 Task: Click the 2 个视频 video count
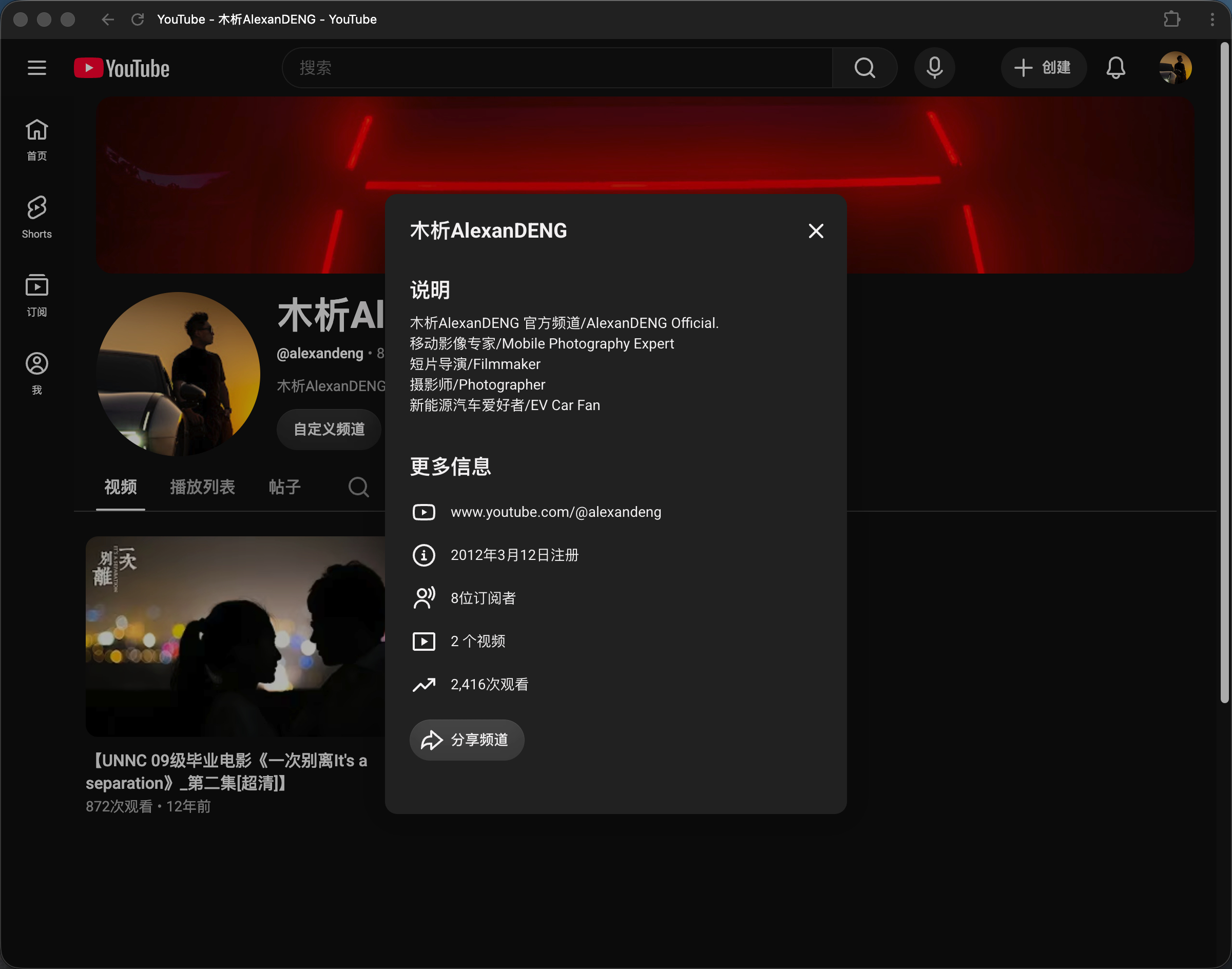click(478, 642)
